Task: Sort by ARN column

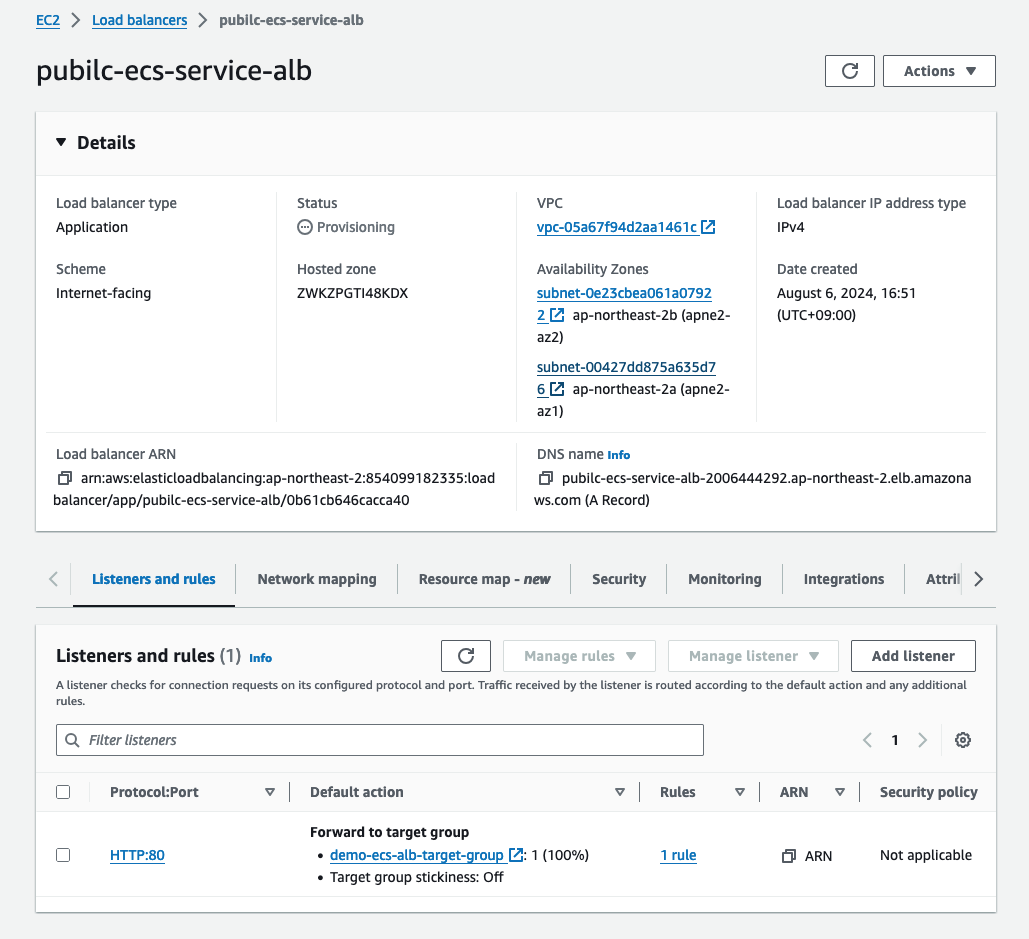Action: (839, 793)
